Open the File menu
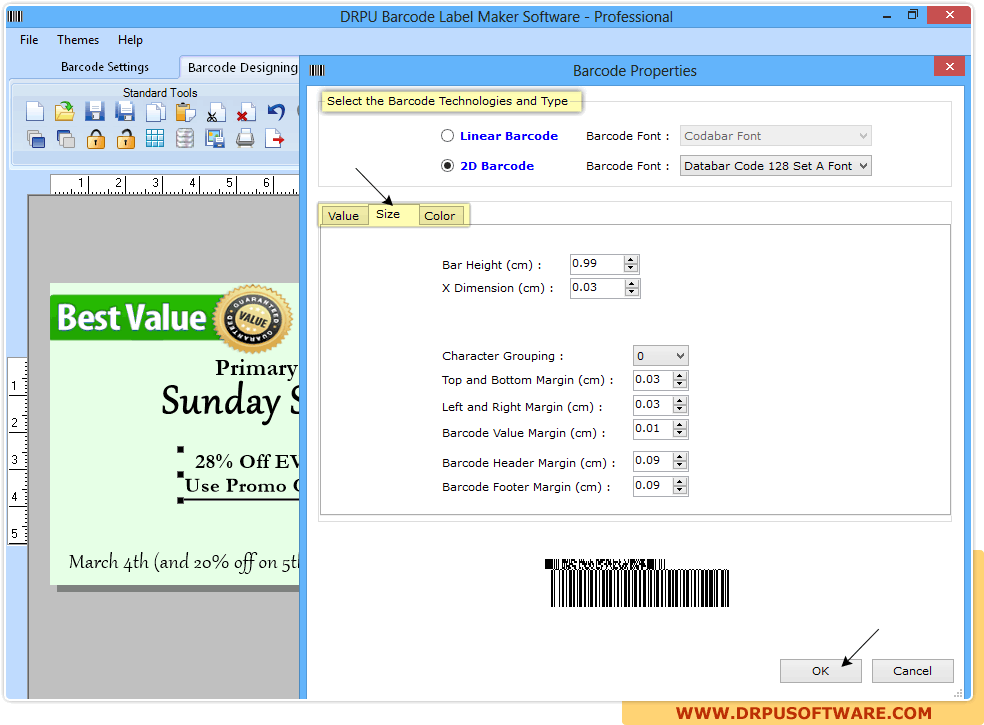984x725 pixels. (29, 40)
